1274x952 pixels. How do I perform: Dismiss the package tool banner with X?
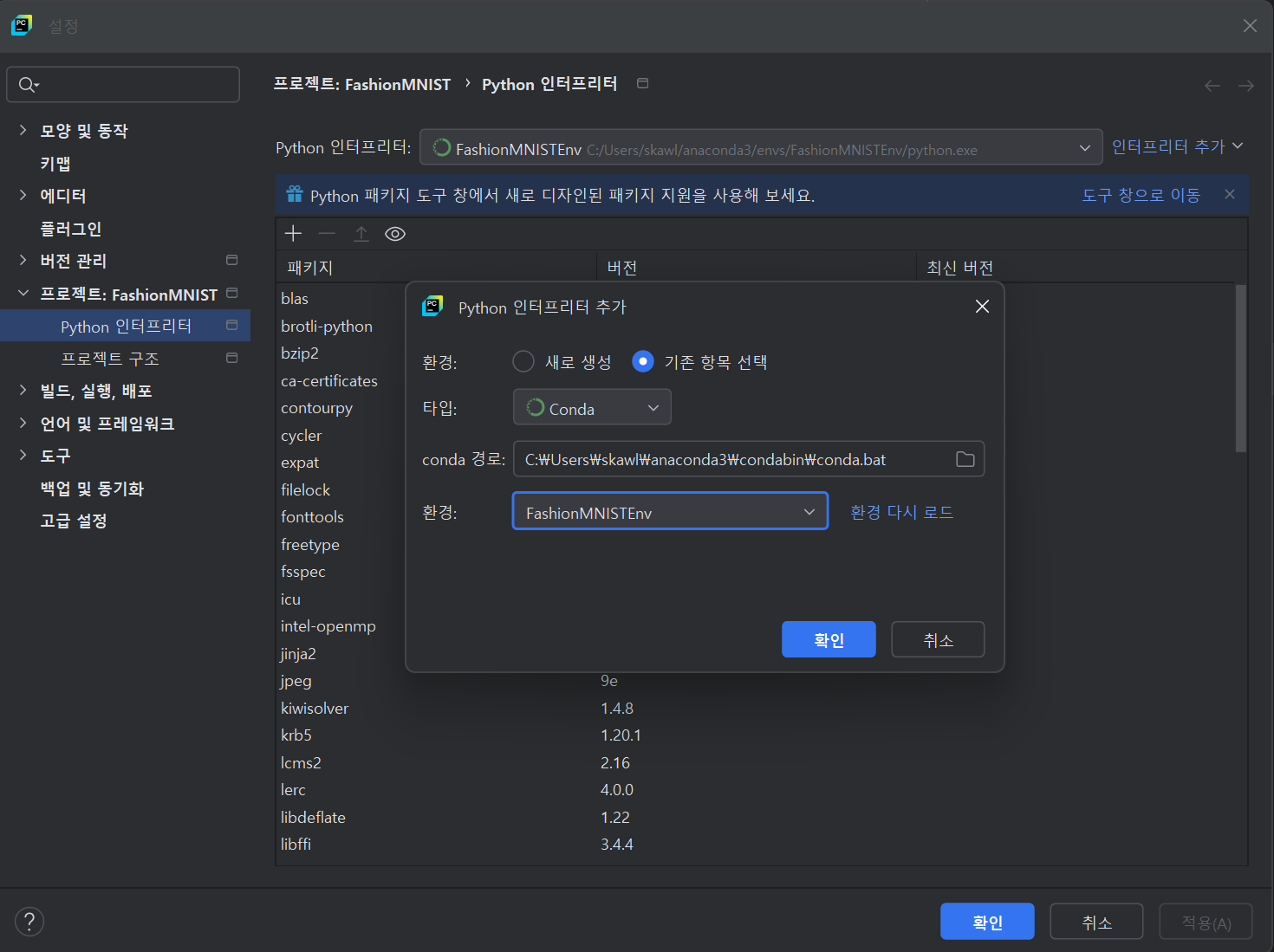[1230, 194]
